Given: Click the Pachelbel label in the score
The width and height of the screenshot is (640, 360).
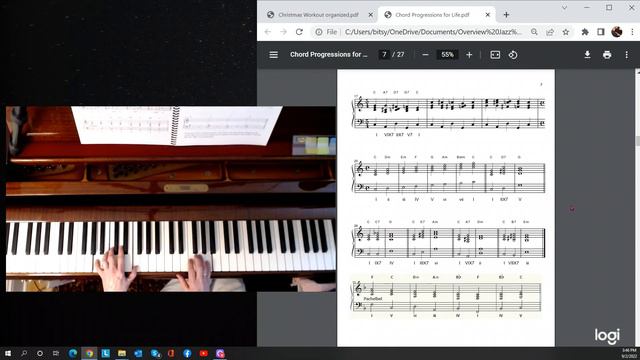Looking at the screenshot, I should pyautogui.click(x=373, y=299).
